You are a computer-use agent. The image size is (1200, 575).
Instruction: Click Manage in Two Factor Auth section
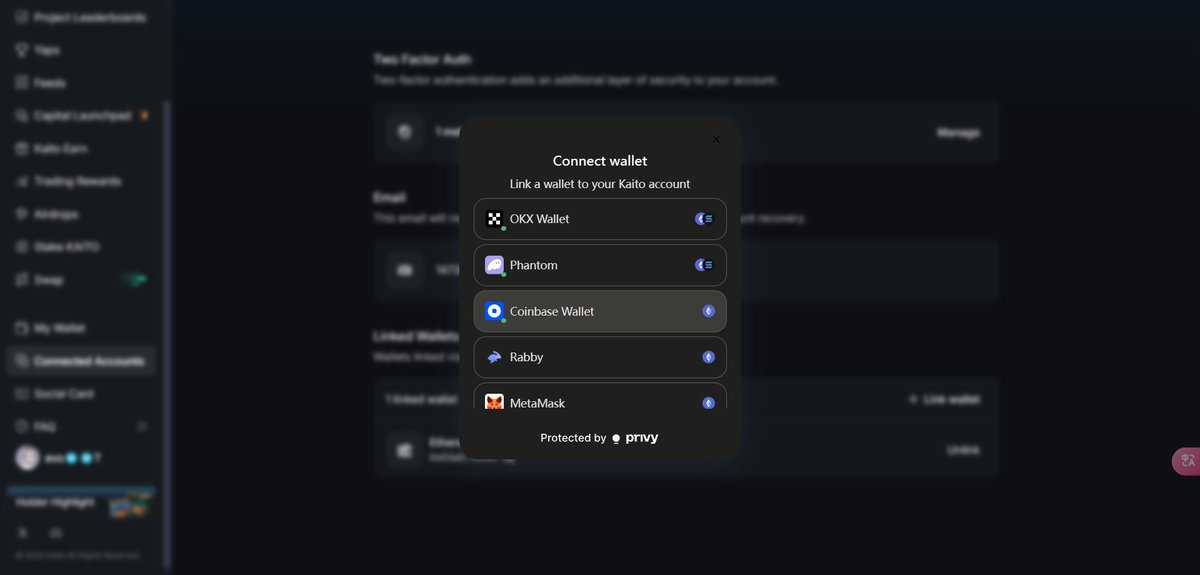coord(958,133)
